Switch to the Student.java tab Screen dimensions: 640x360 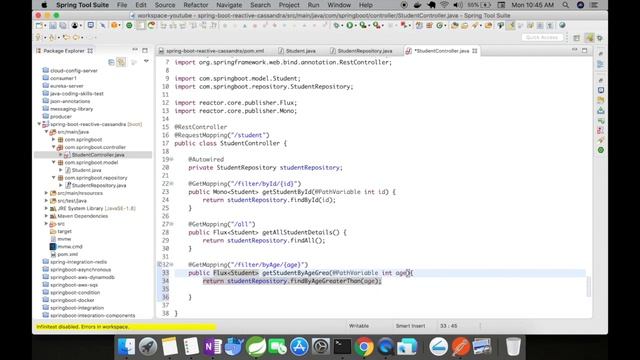[x=297, y=51]
